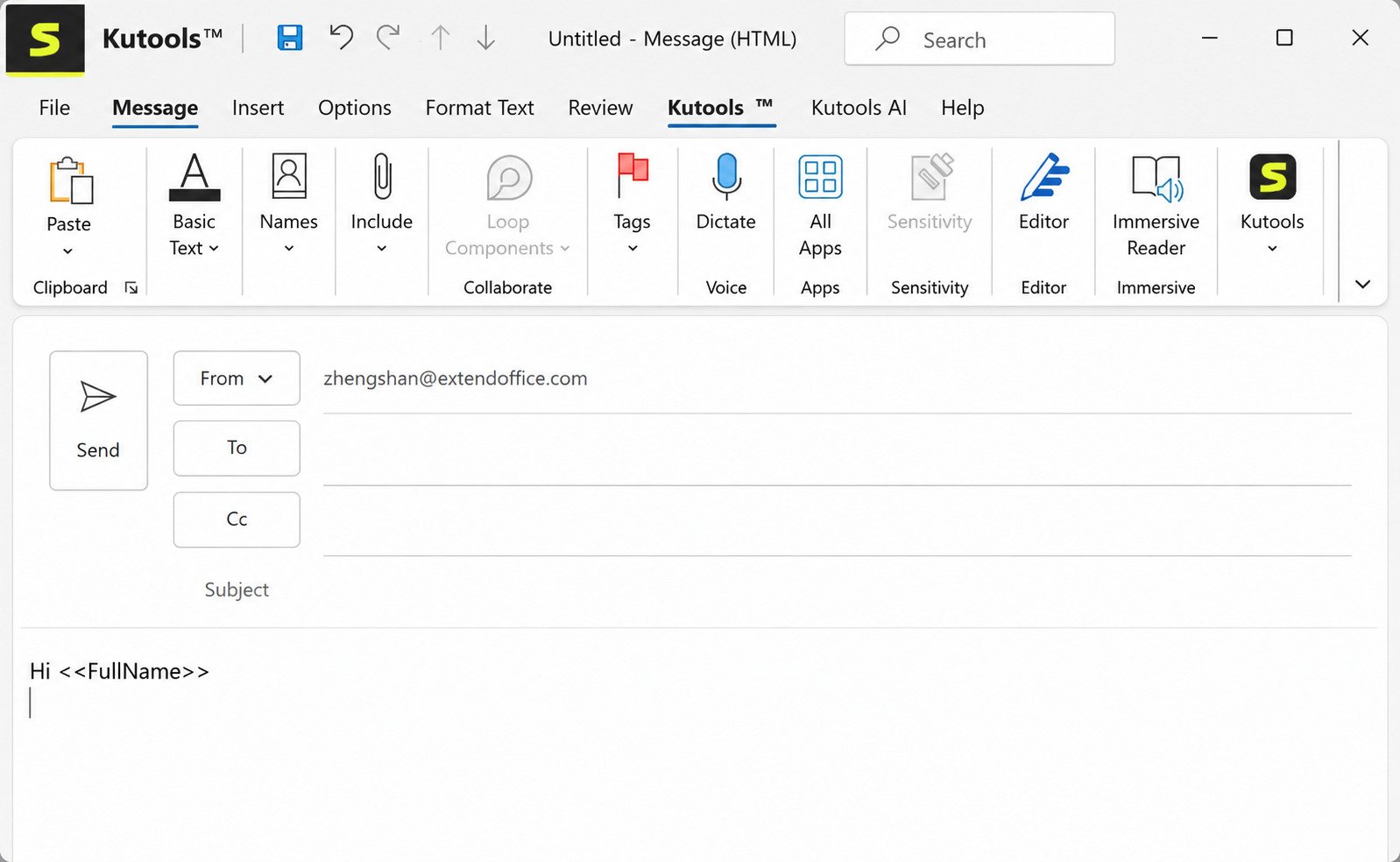The width and height of the screenshot is (1400, 862).
Task: Click the Search box in title bar
Action: pyautogui.click(x=979, y=39)
